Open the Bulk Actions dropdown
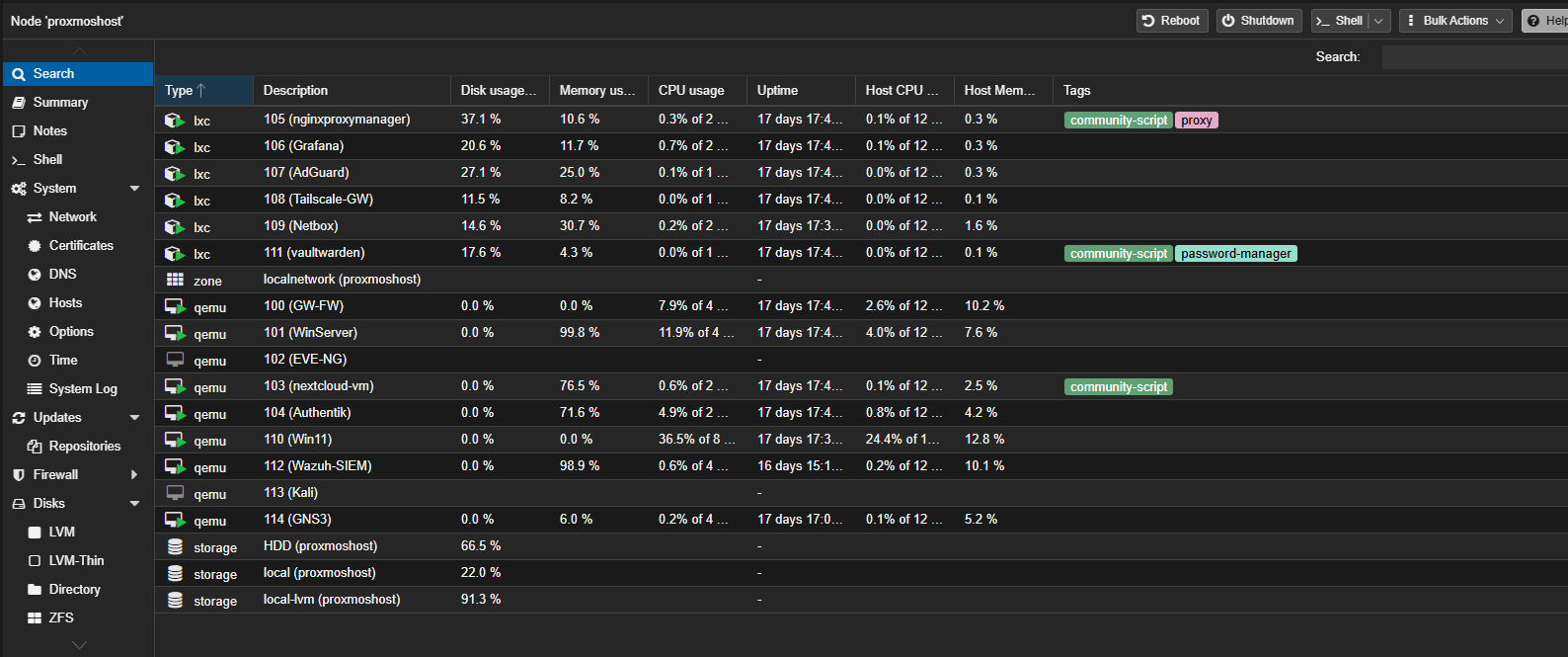Image resolution: width=1568 pixels, height=657 pixels. tap(1455, 21)
